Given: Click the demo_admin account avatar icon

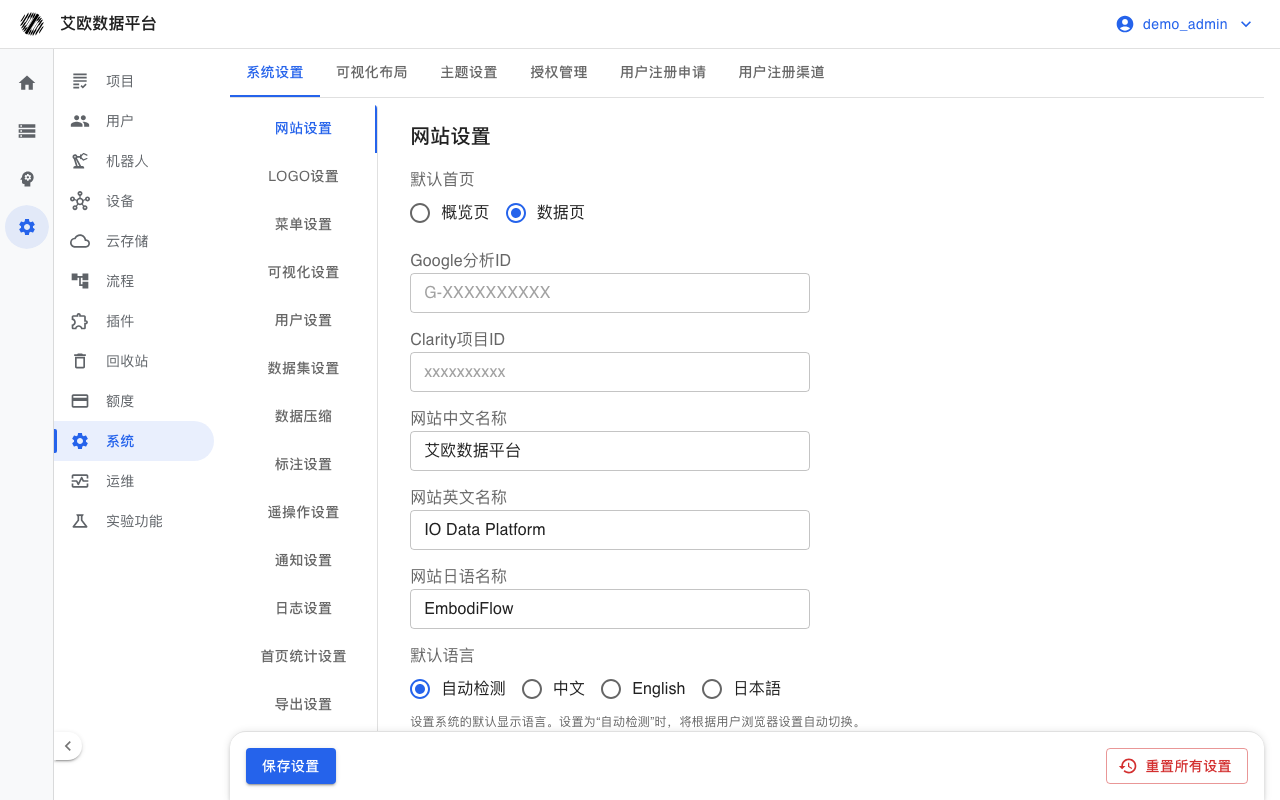Looking at the screenshot, I should point(1125,24).
